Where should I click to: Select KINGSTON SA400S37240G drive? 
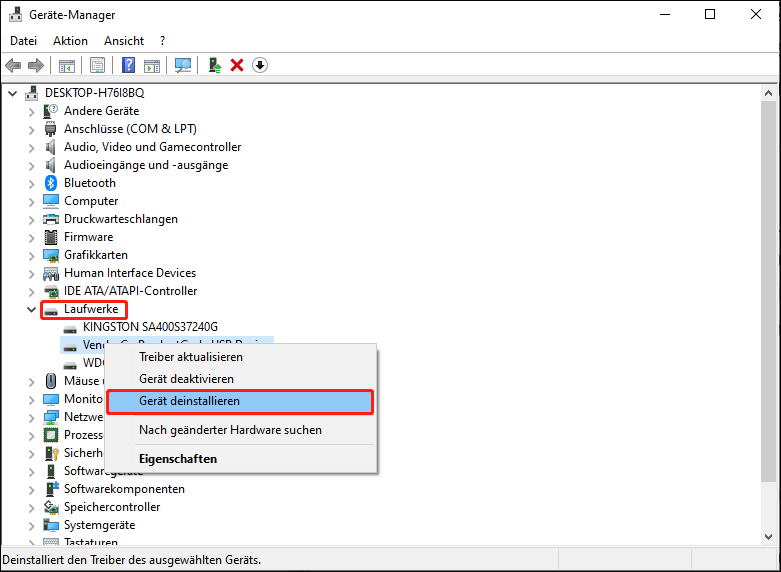[x=150, y=327]
